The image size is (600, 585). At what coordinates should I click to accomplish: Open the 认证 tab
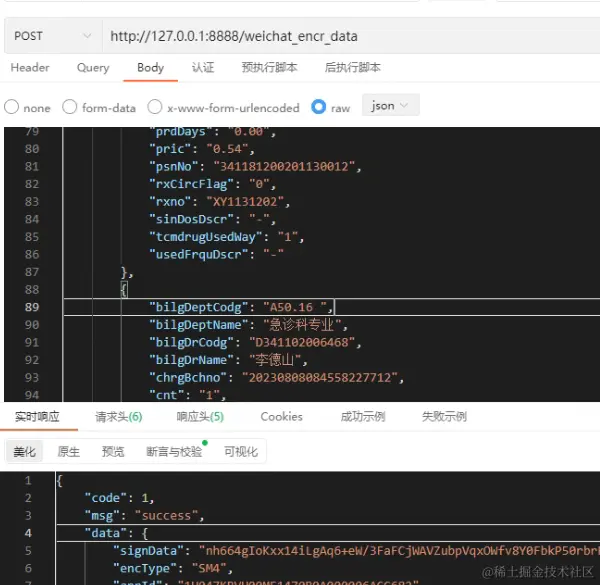pyautogui.click(x=203, y=68)
